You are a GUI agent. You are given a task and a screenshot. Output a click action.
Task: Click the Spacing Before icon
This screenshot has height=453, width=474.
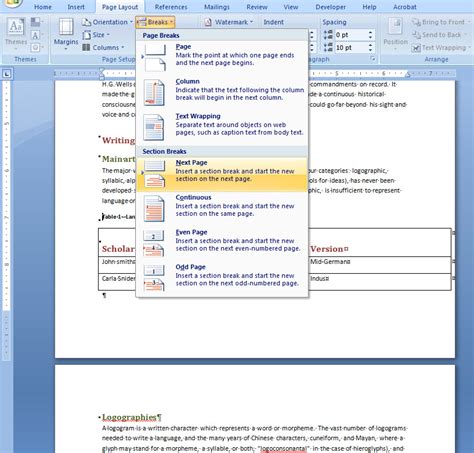[x=328, y=35]
